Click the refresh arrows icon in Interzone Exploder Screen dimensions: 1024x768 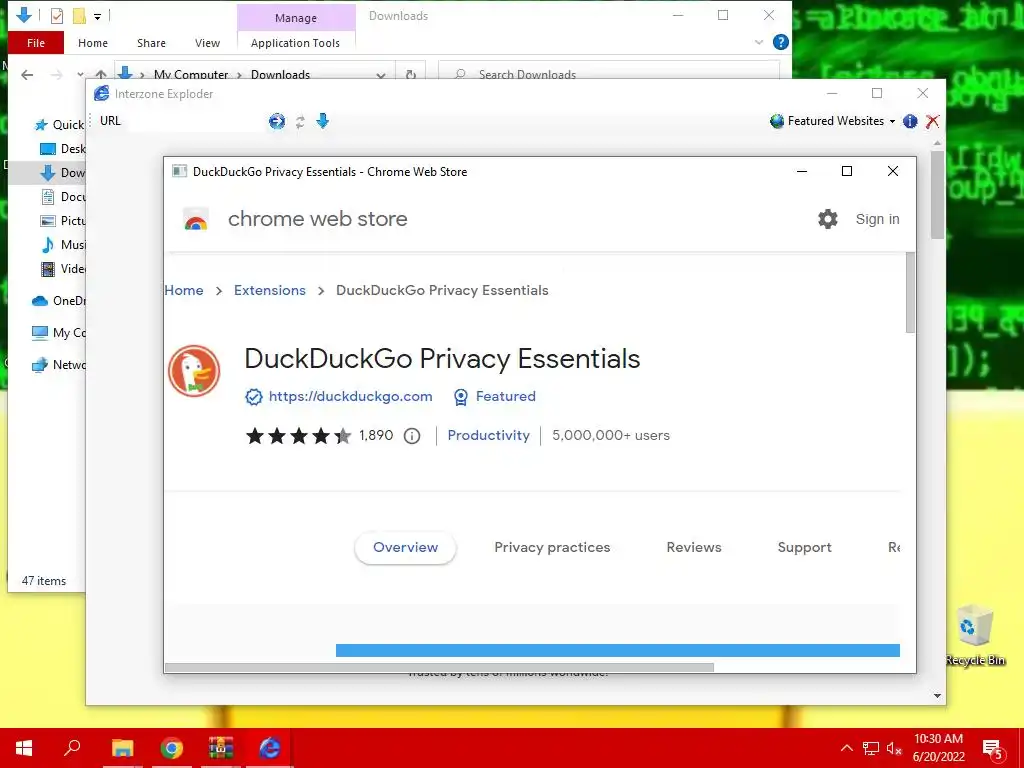[x=300, y=121]
